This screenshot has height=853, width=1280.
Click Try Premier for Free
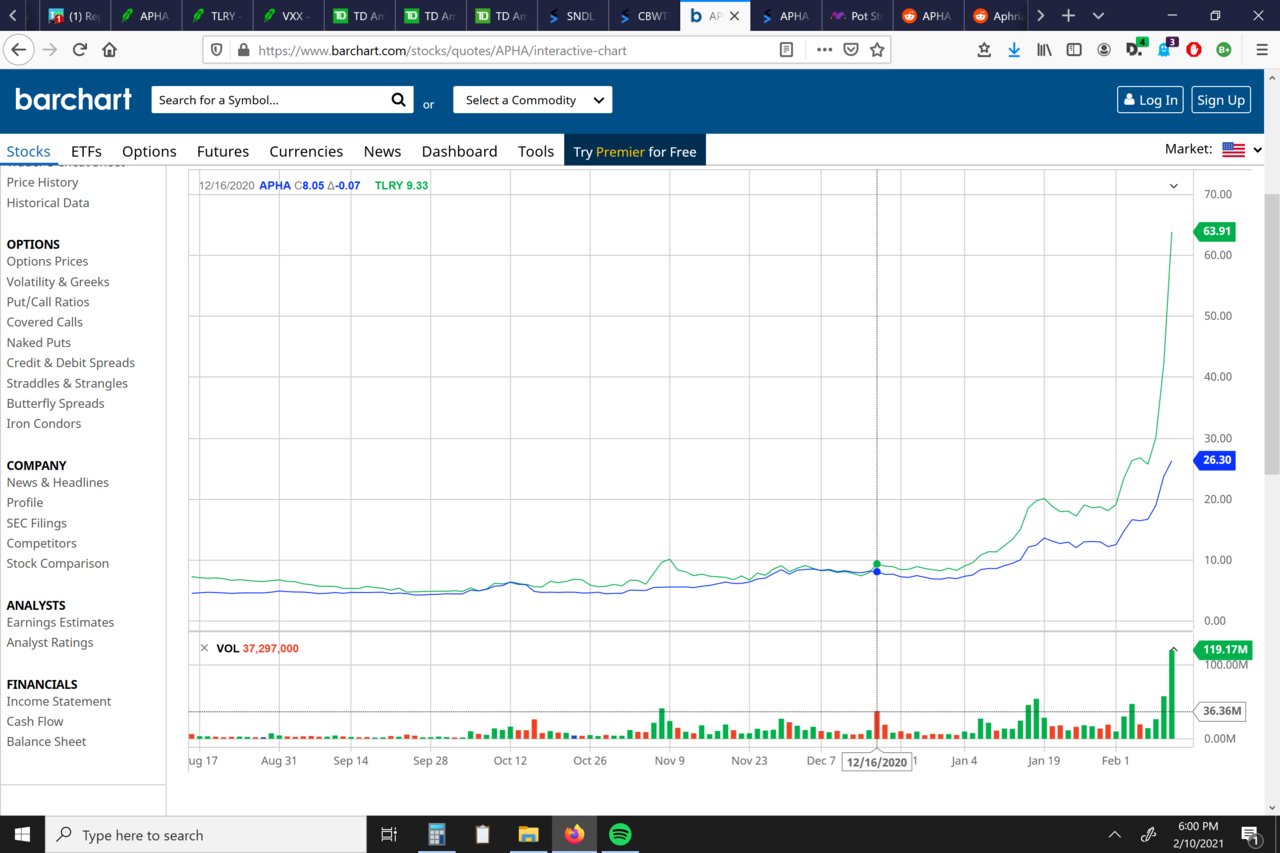point(635,151)
